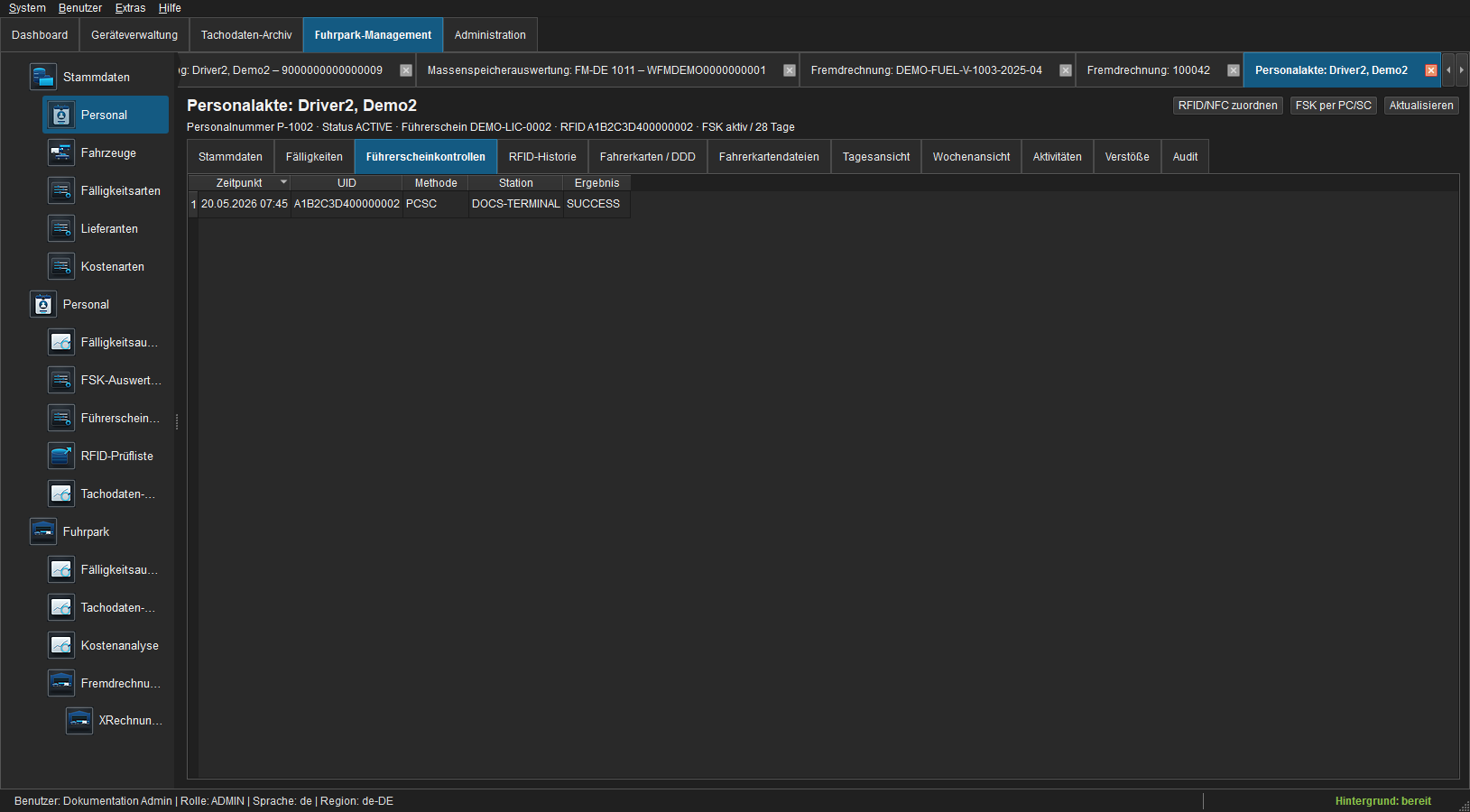This screenshot has height=812, width=1470.
Task: Open the Extras menu
Action: pos(130,8)
